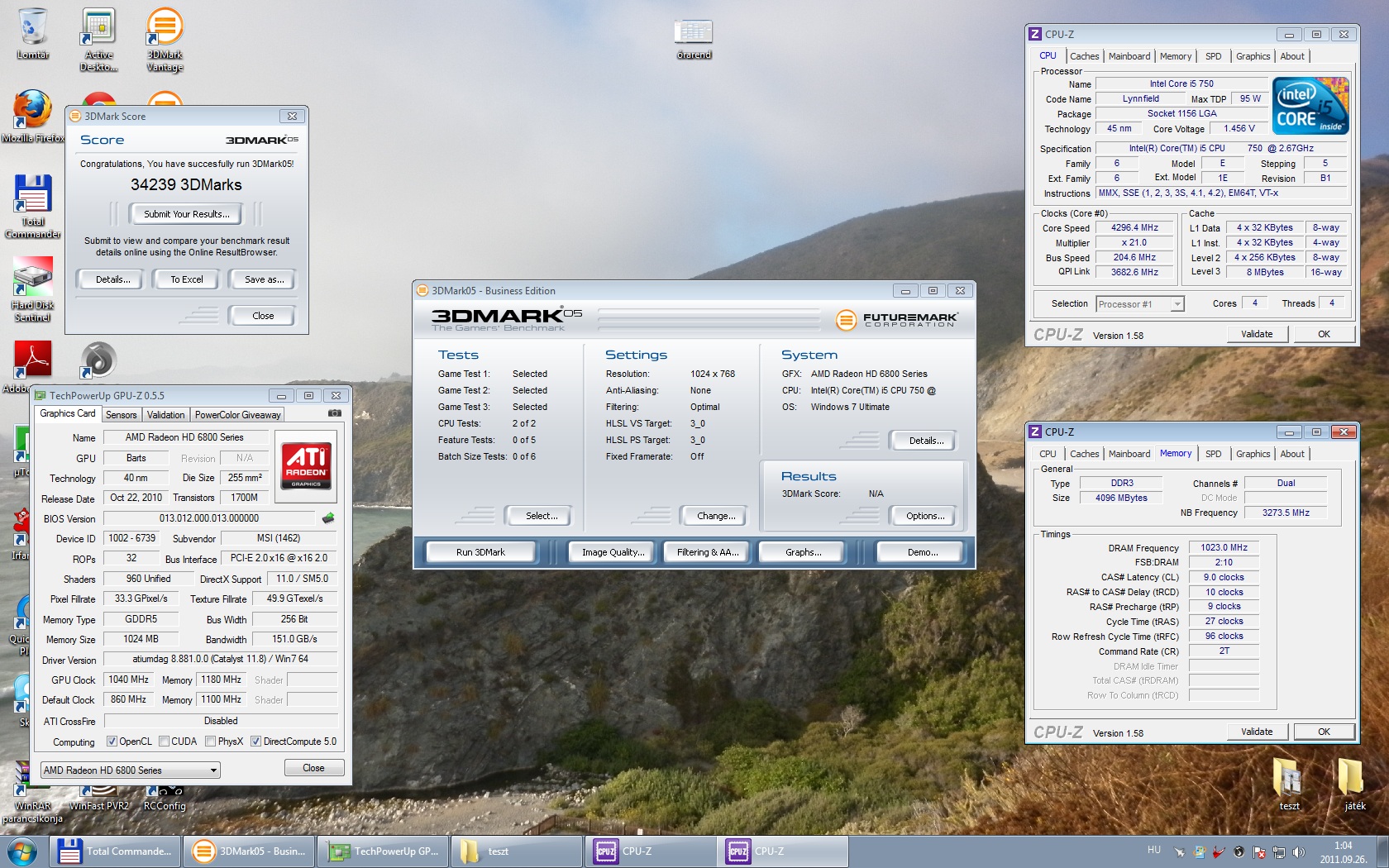This screenshot has width=1389, height=868.
Task: Open the AMD Radeon HD 6800 Series dropdown
Action: click(131, 770)
